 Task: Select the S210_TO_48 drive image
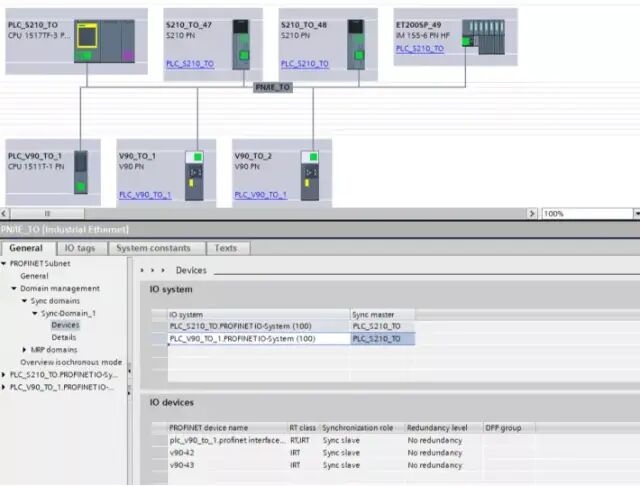click(x=356, y=44)
